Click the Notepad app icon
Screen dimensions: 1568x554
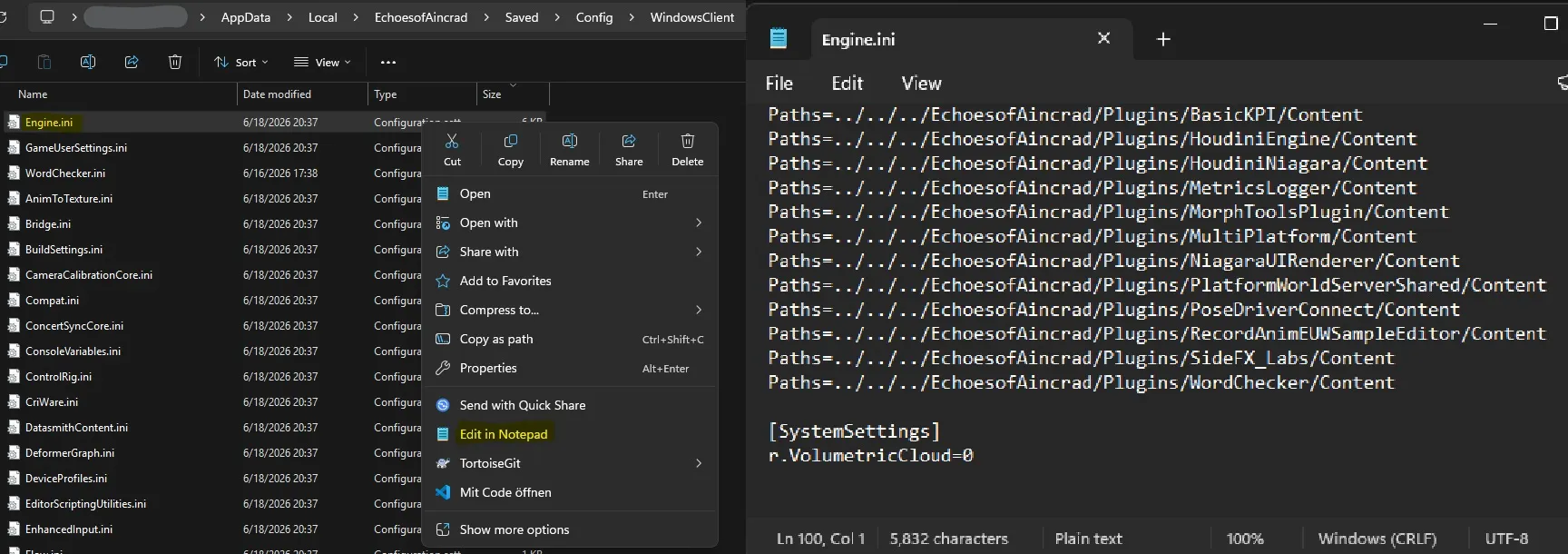click(779, 38)
